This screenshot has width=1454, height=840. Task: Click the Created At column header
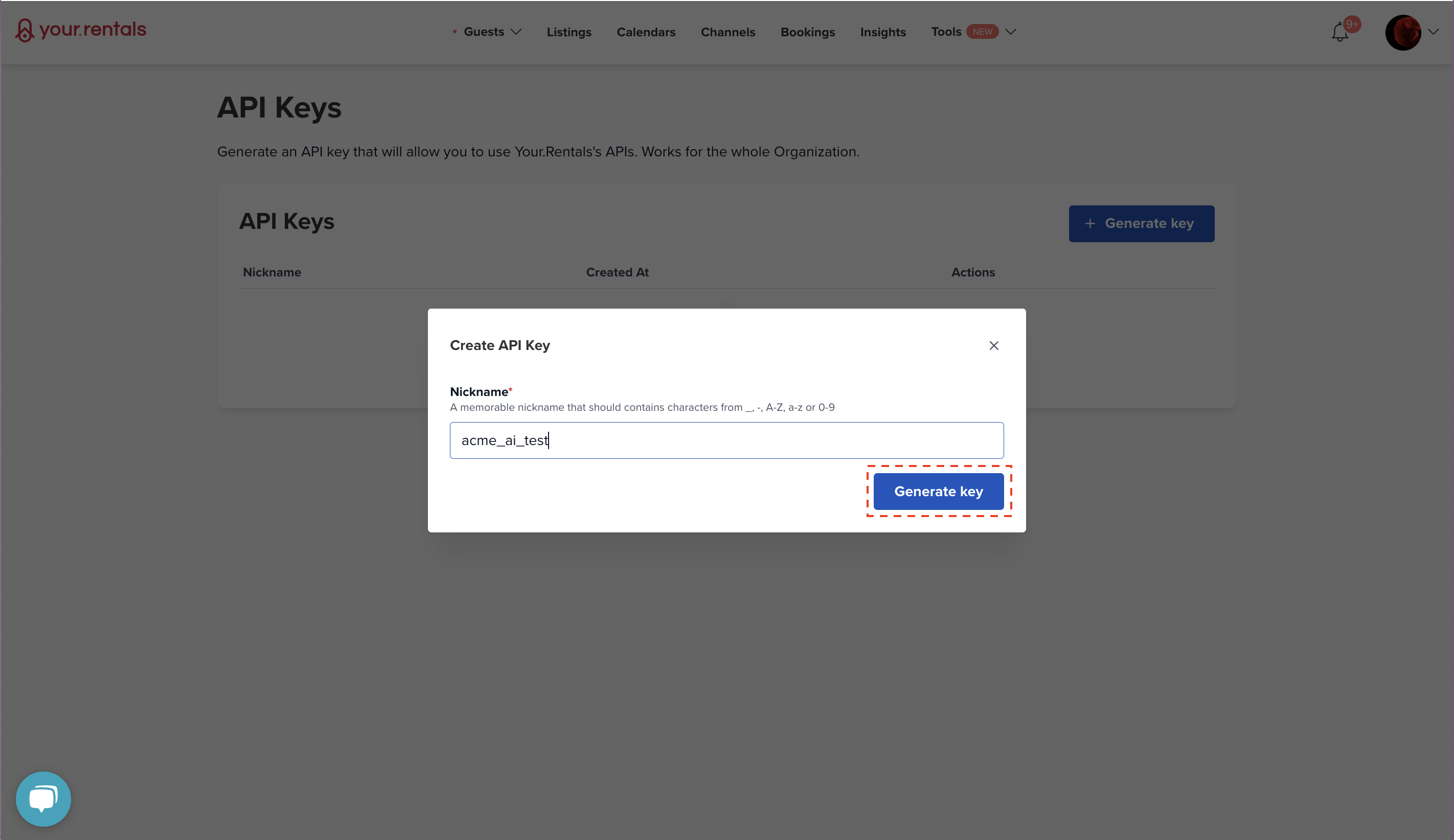(618, 272)
